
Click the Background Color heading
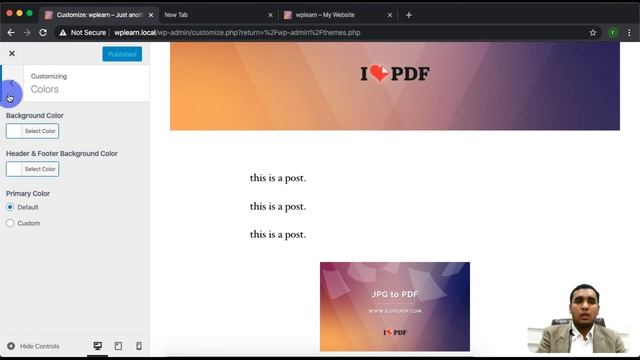click(35, 116)
